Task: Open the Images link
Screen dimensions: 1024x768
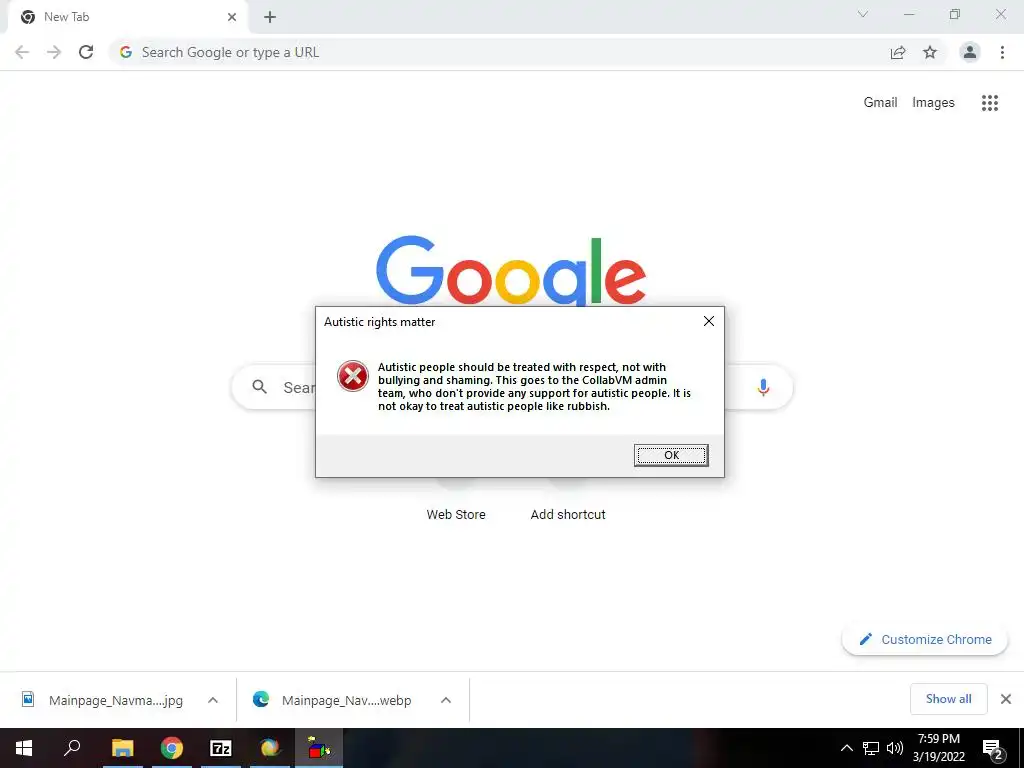Action: tap(933, 103)
